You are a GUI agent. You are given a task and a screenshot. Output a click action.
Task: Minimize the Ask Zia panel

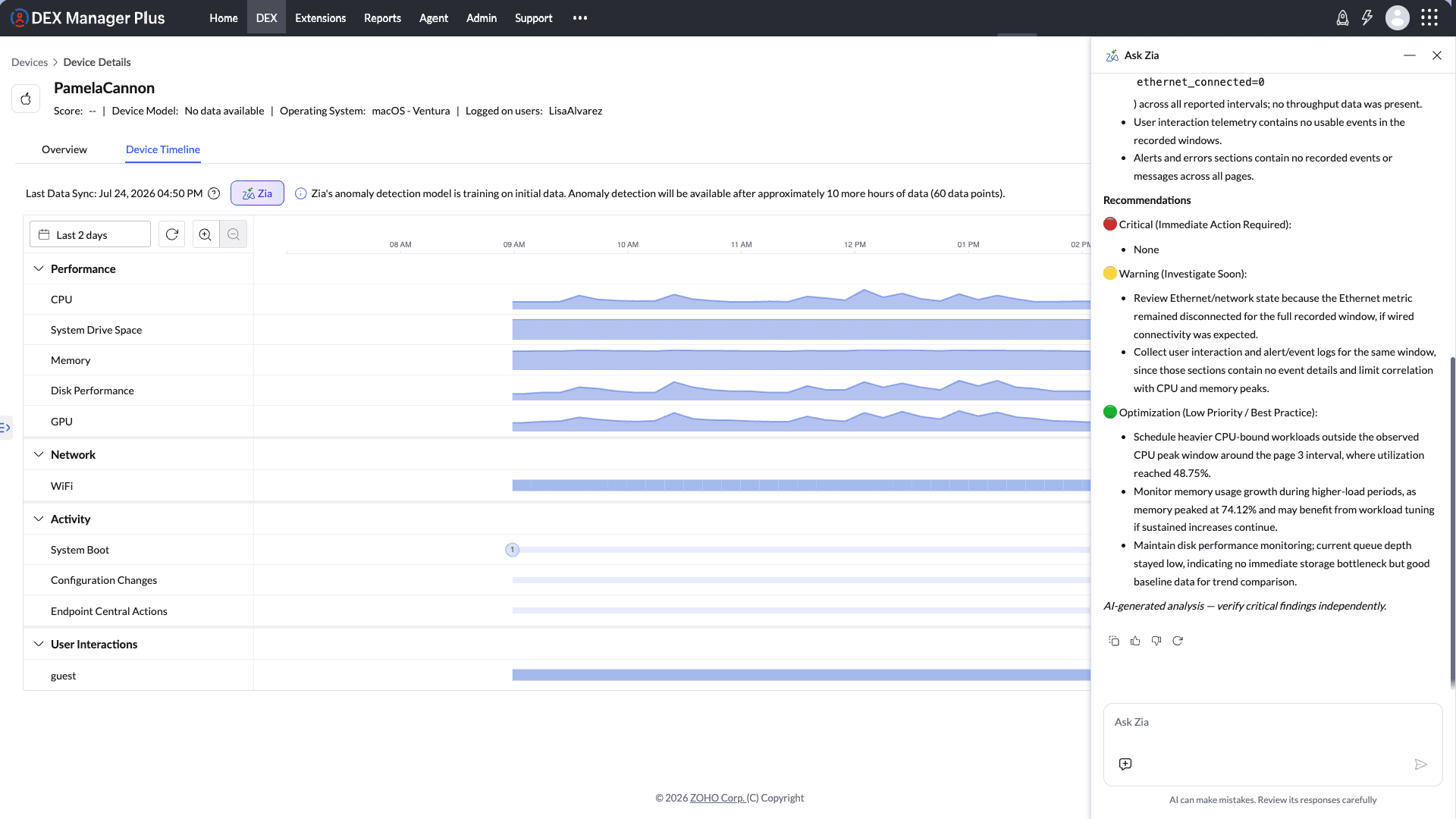coord(1410,55)
